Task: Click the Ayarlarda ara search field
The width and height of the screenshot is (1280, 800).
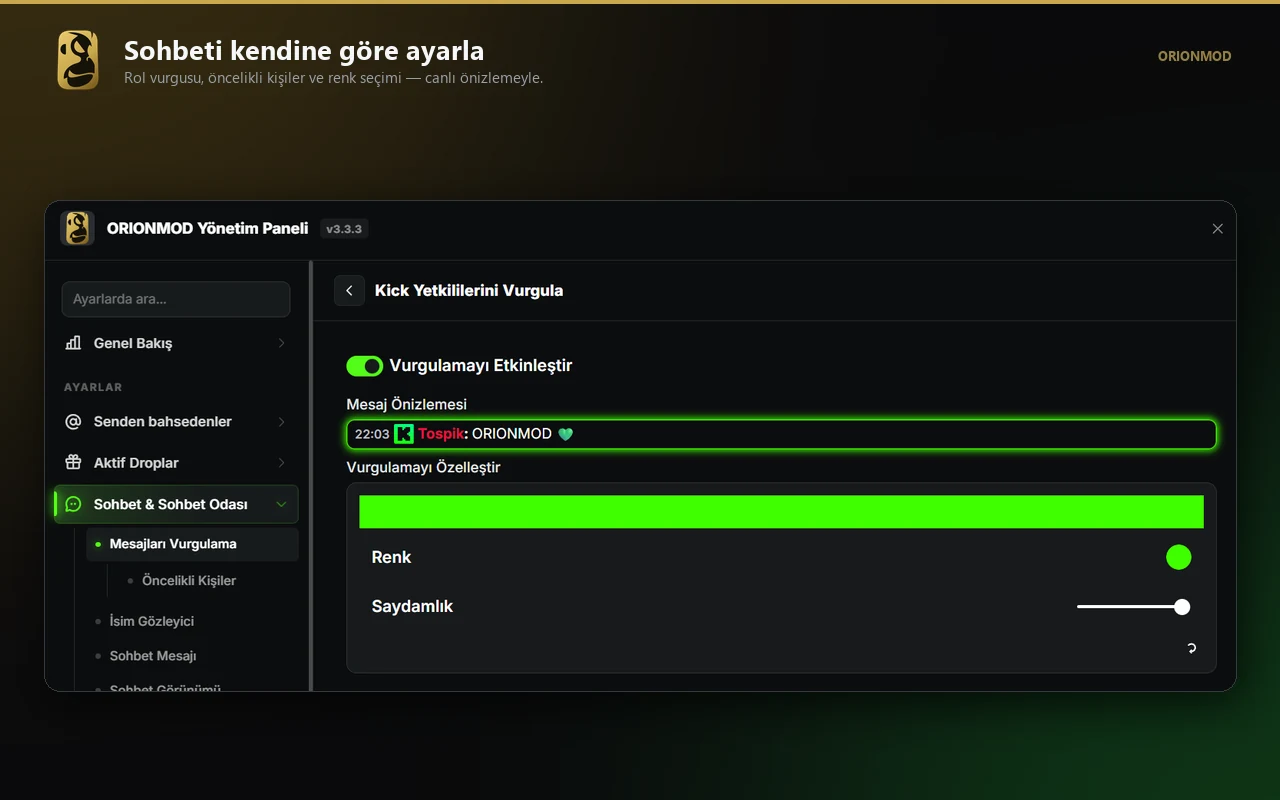Action: click(176, 299)
